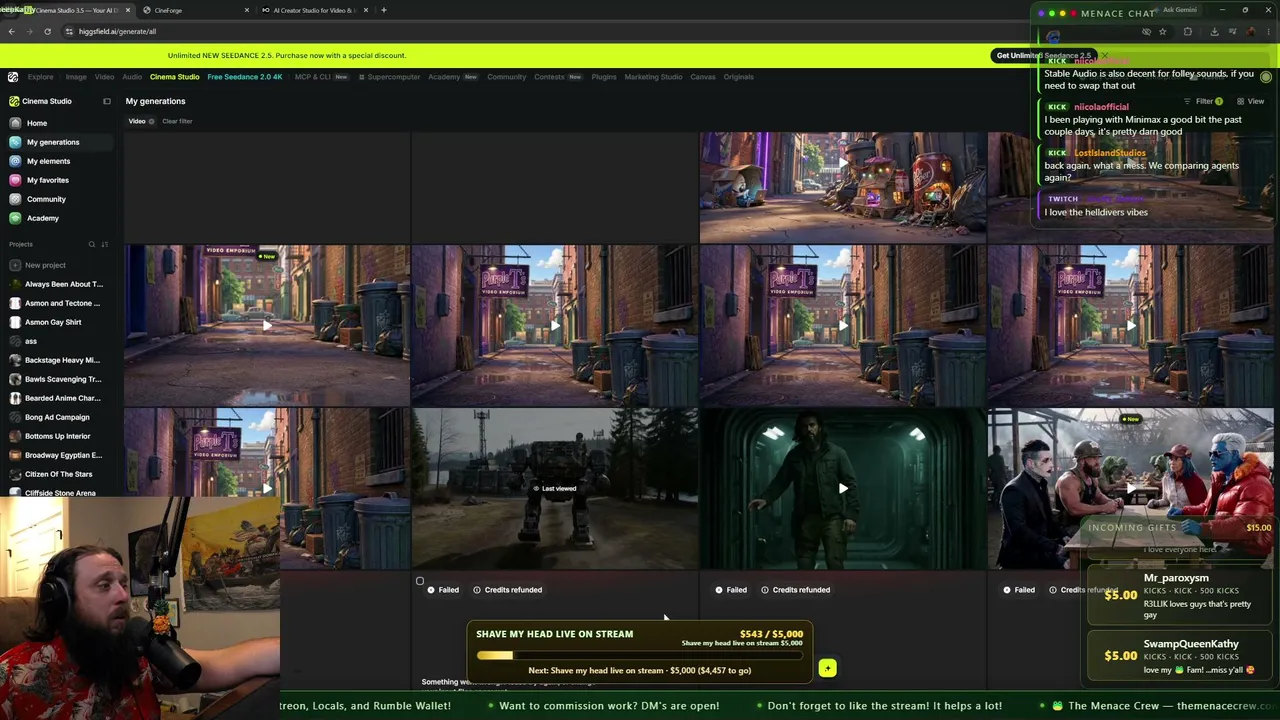Open the colorful junk alley thumbnail
This screenshot has width=1280, height=720.
843,187
